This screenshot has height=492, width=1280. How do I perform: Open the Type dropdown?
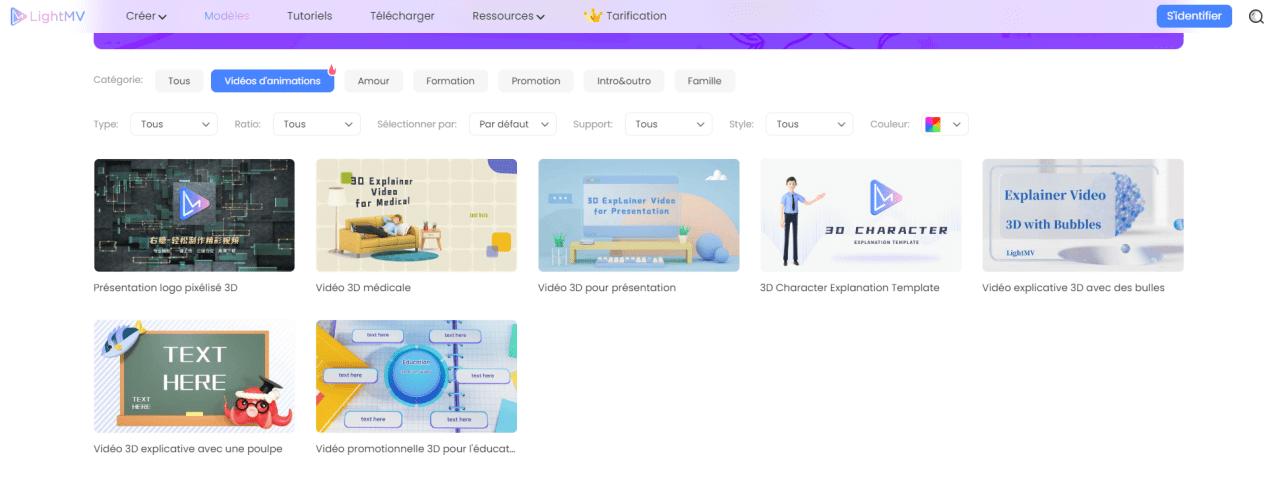[x=173, y=124]
